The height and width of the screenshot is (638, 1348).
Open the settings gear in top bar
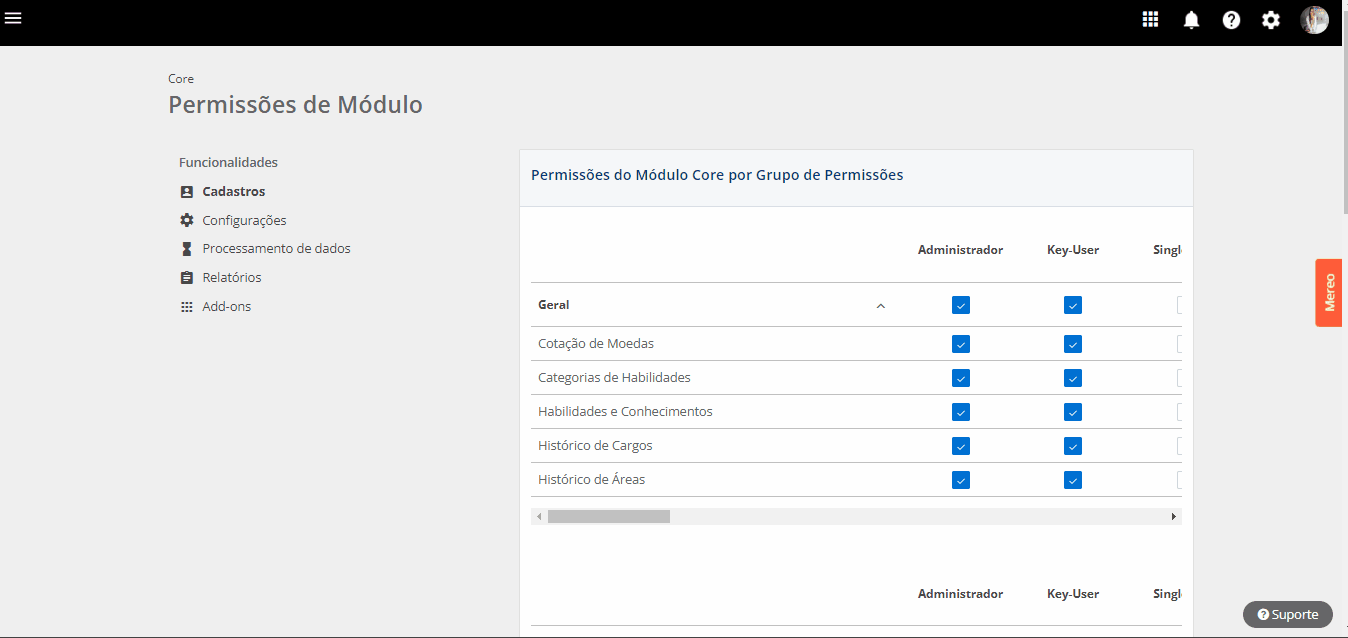[x=1271, y=20]
